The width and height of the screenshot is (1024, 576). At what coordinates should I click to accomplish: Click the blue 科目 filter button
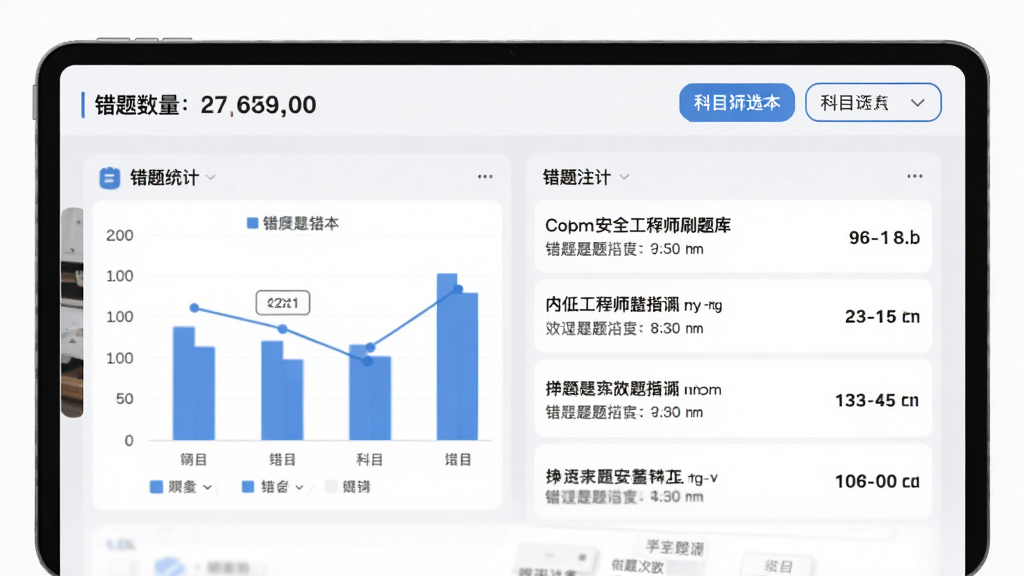point(737,103)
